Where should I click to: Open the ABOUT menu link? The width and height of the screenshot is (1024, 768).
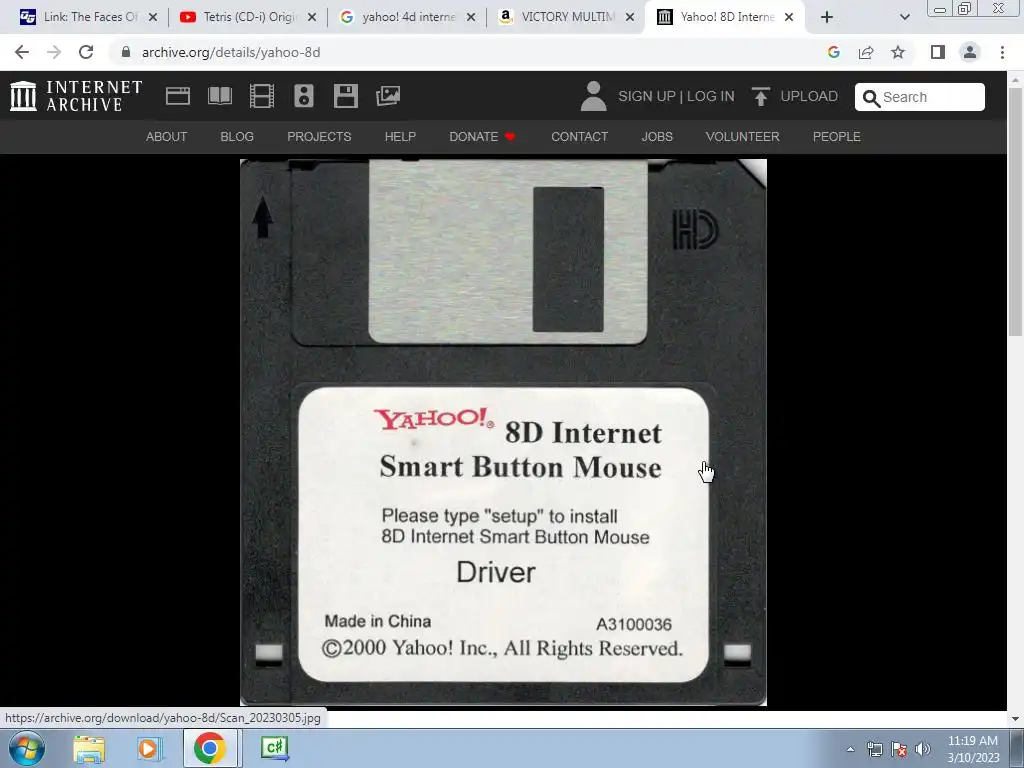pyautogui.click(x=167, y=136)
